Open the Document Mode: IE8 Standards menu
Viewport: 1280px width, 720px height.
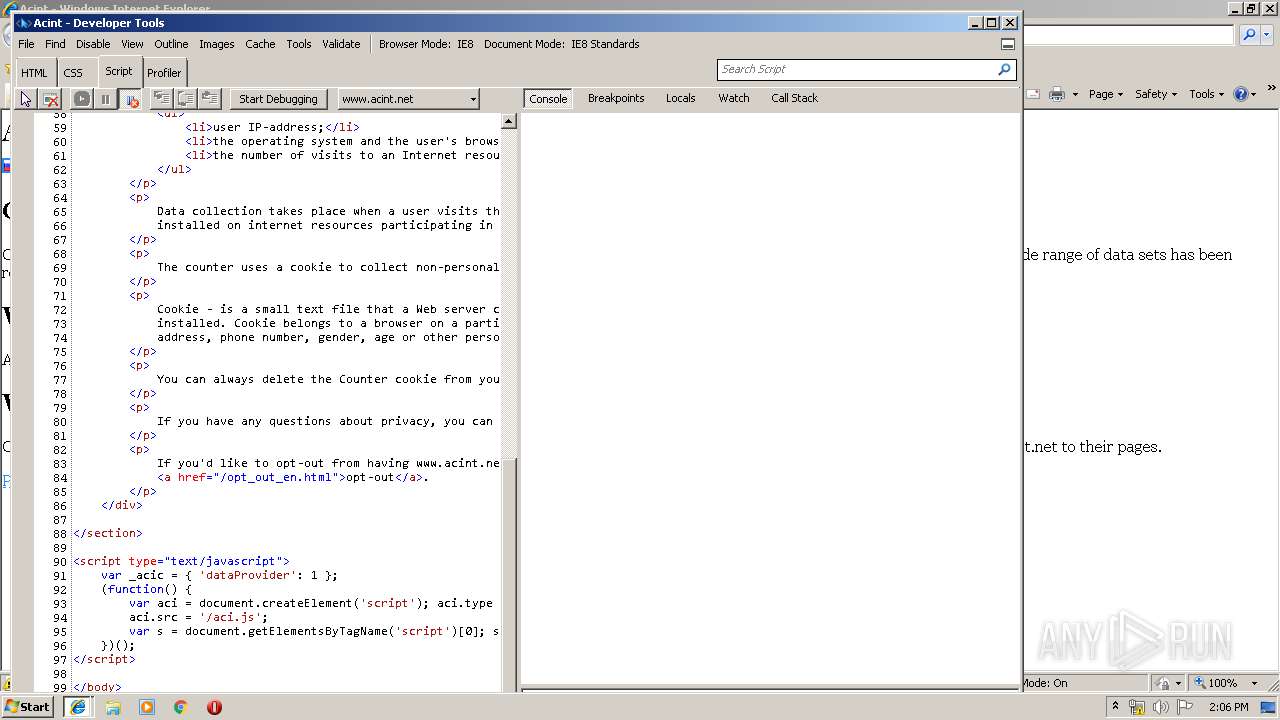[561, 44]
